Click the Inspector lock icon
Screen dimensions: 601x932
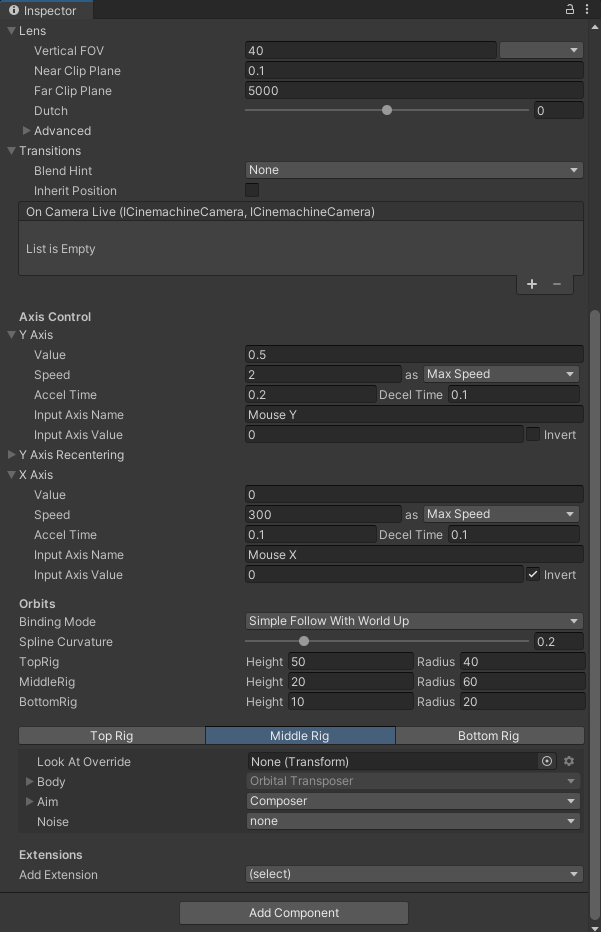pyautogui.click(x=570, y=10)
